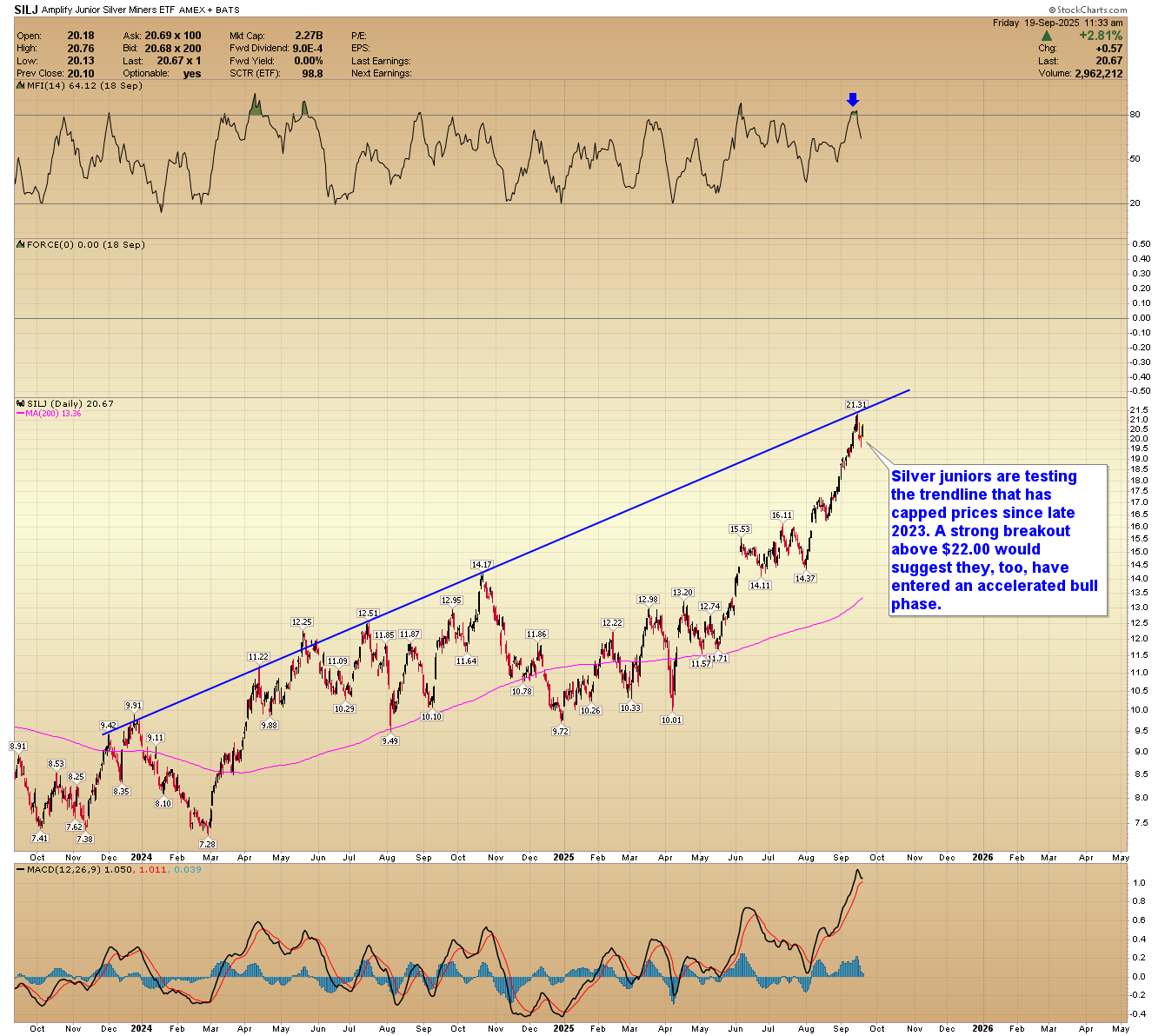Click the 21.31 peak price label
Image resolution: width=1165 pixels, height=1036 pixels.
click(x=856, y=405)
